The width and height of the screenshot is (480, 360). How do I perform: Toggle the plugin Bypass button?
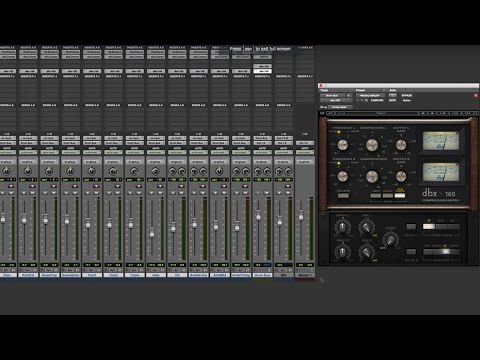pyautogui.click(x=407, y=95)
